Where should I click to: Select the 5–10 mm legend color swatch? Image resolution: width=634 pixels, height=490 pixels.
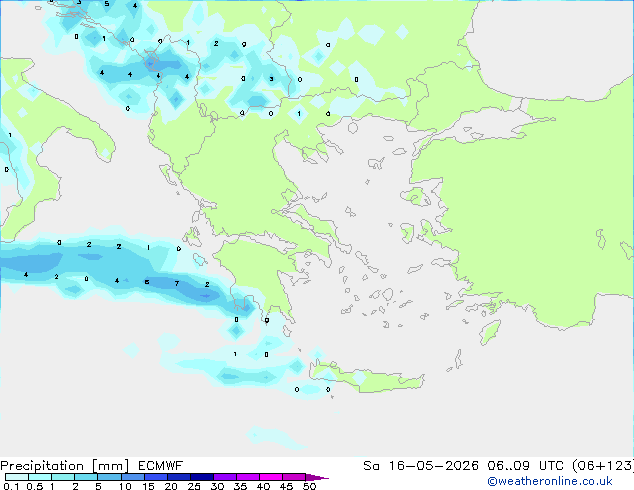click(109, 477)
